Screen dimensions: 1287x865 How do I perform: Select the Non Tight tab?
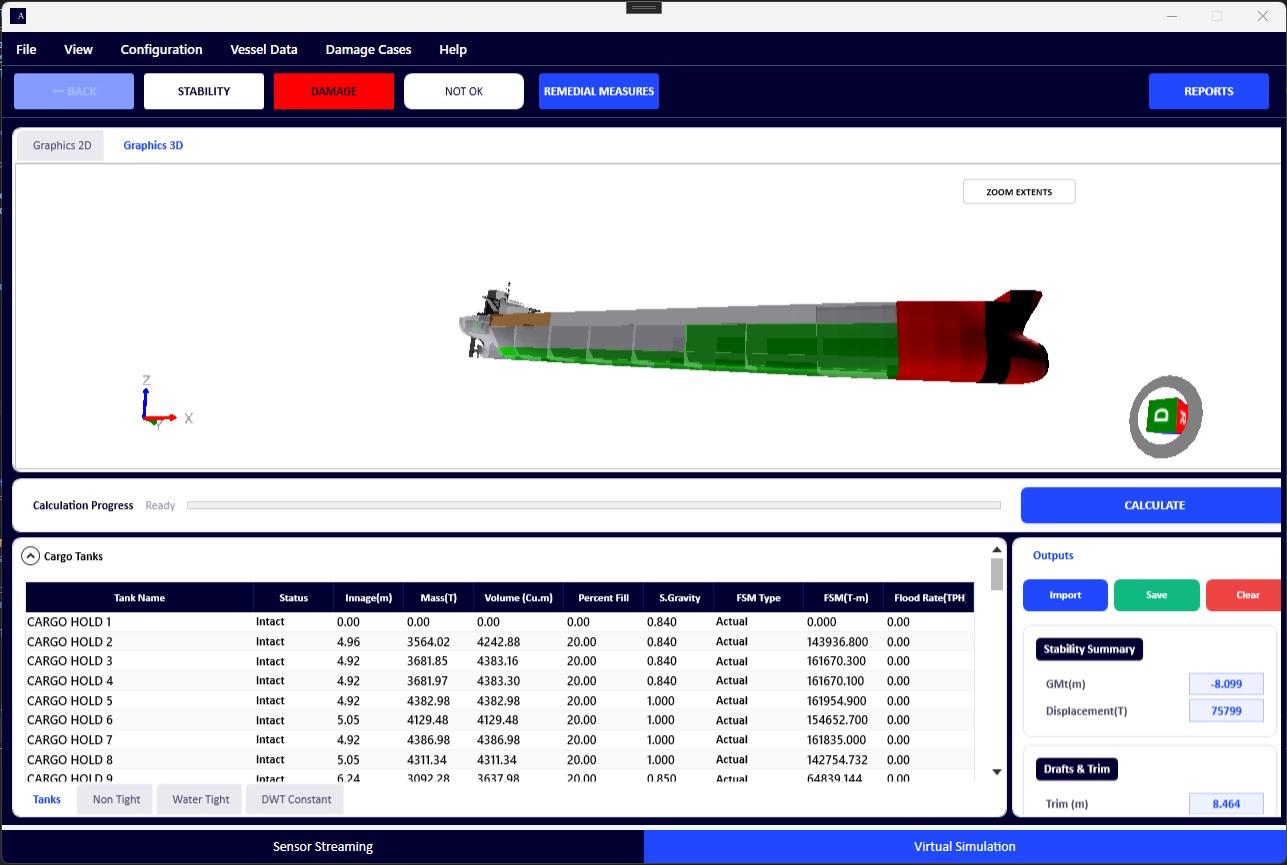[116, 799]
